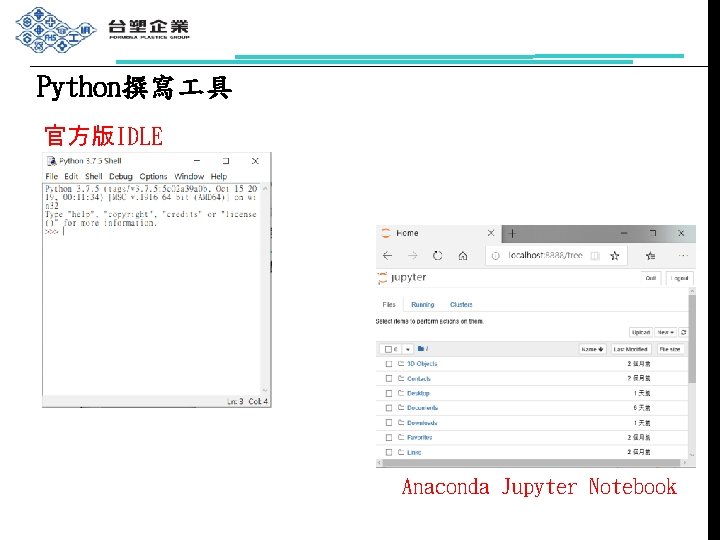This screenshot has height=540, width=720.
Task: Open the Edit menu in IDLE
Action: pyautogui.click(x=71, y=176)
